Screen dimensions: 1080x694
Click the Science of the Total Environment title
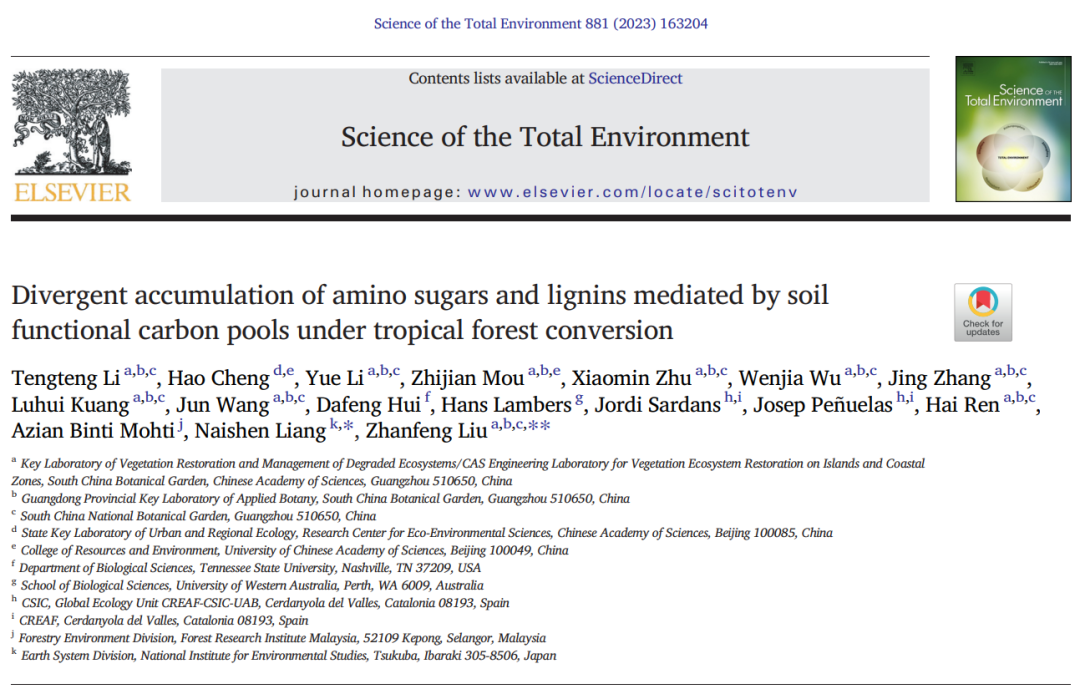point(545,137)
